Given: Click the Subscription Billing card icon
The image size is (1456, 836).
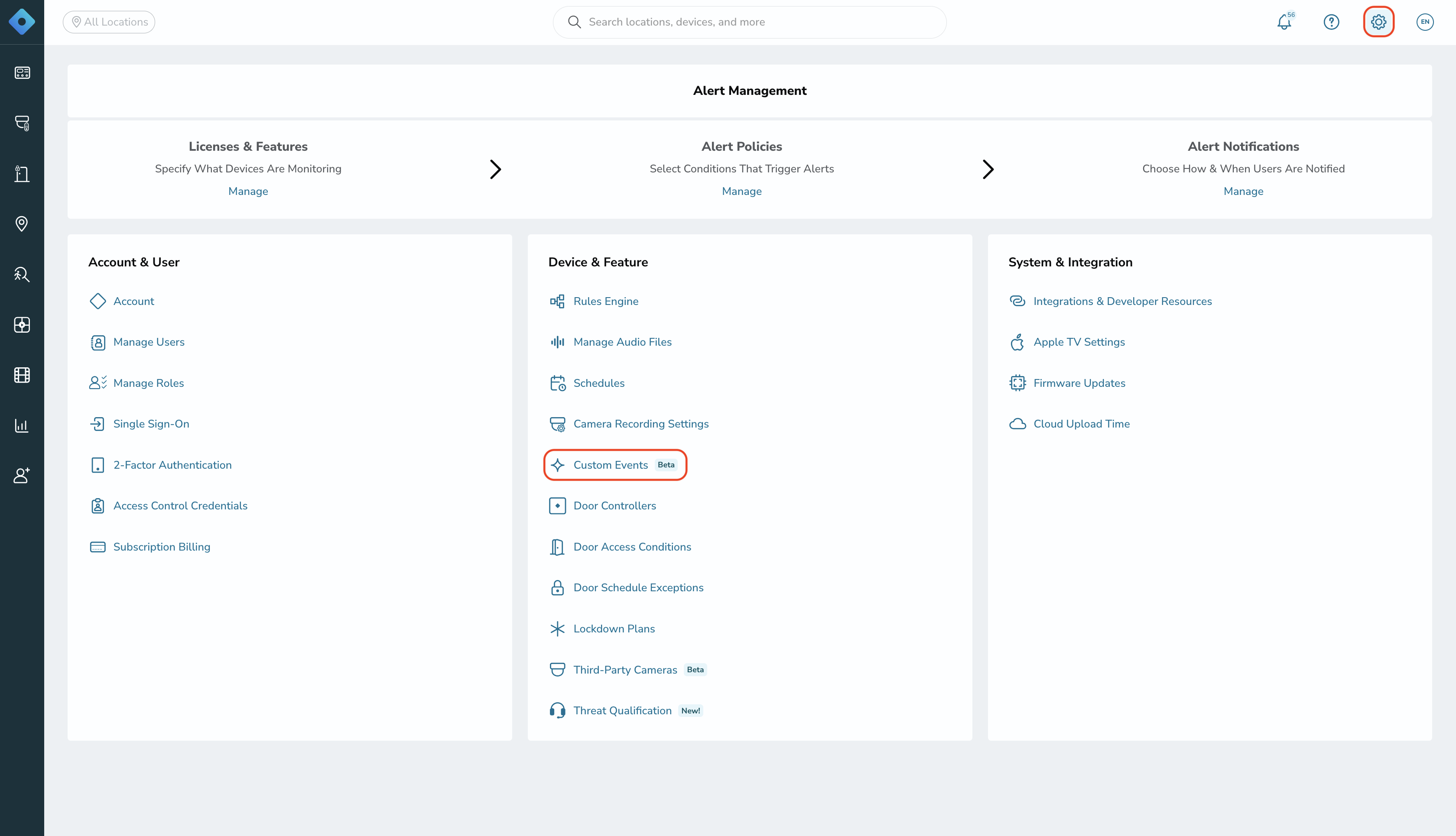Looking at the screenshot, I should [97, 547].
